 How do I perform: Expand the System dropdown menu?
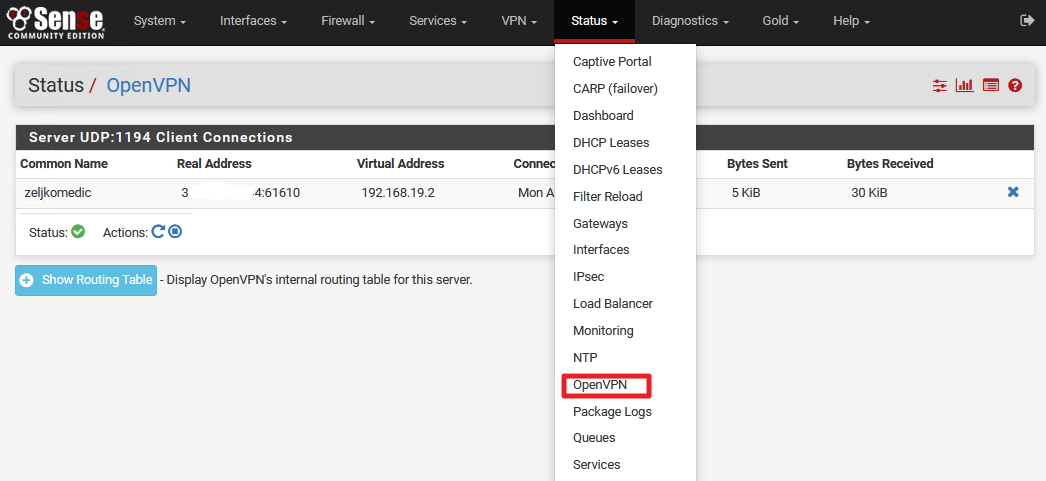point(159,21)
